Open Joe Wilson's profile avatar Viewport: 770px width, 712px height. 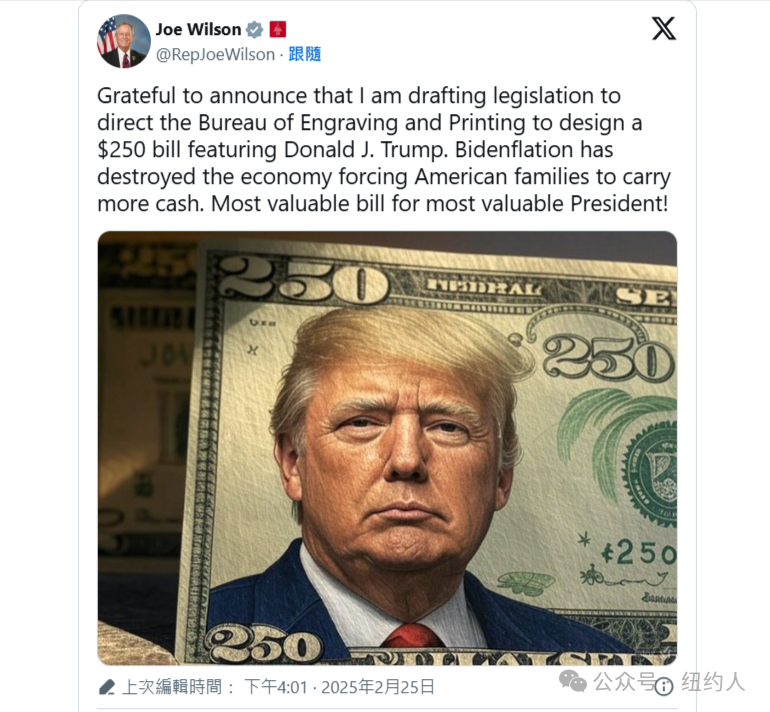tap(124, 41)
